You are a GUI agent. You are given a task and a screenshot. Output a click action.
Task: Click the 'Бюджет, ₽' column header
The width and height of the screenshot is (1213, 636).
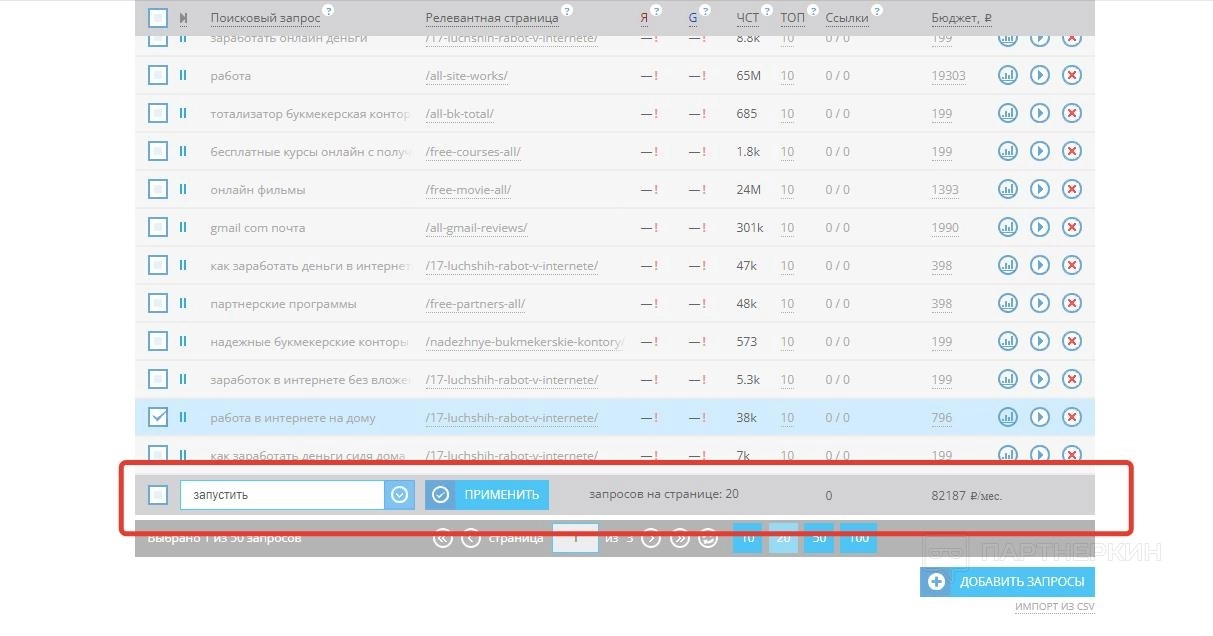[x=961, y=18]
